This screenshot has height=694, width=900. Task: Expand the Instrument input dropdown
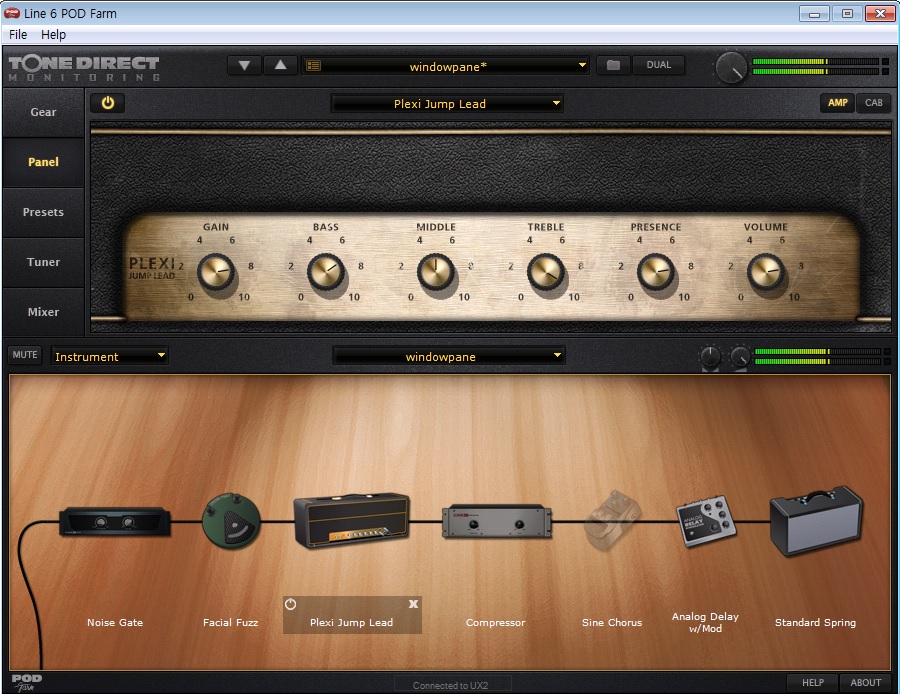point(110,356)
